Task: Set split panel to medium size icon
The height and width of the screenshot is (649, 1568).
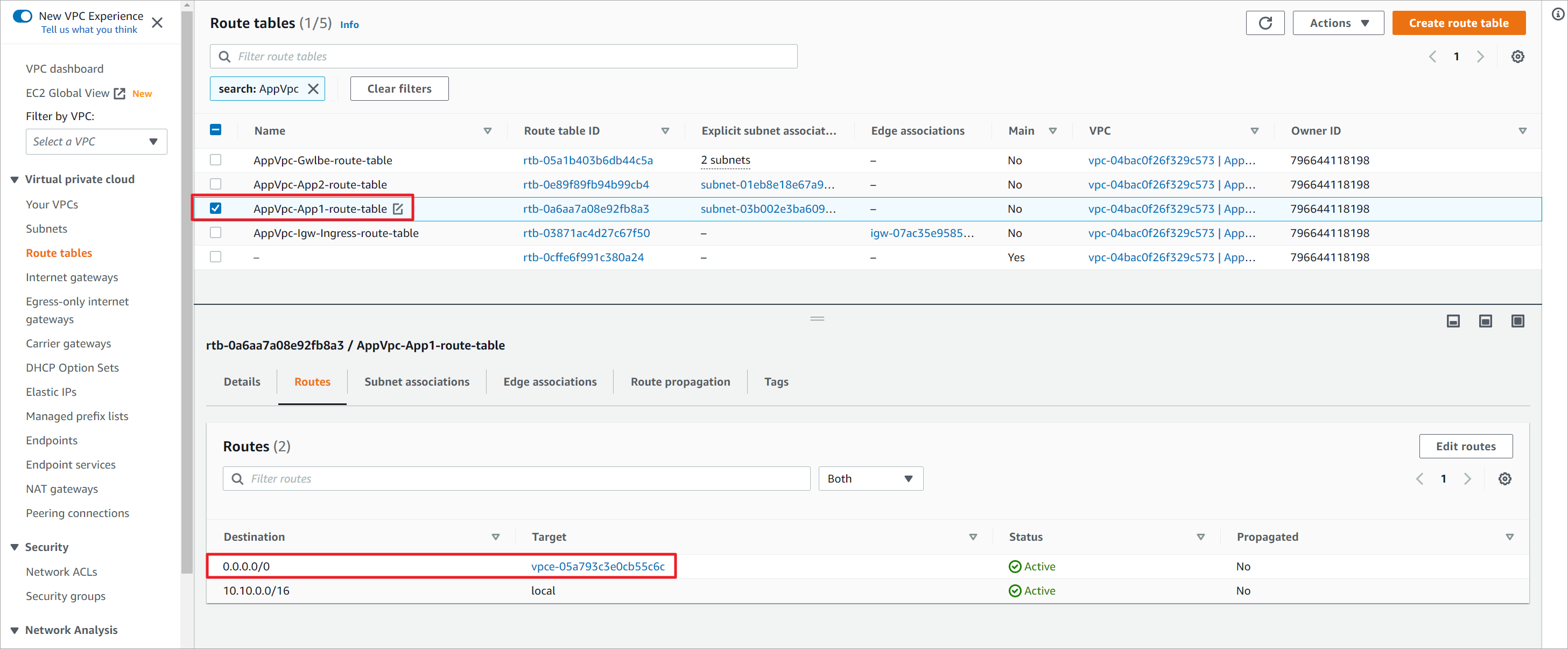Action: 1485,321
